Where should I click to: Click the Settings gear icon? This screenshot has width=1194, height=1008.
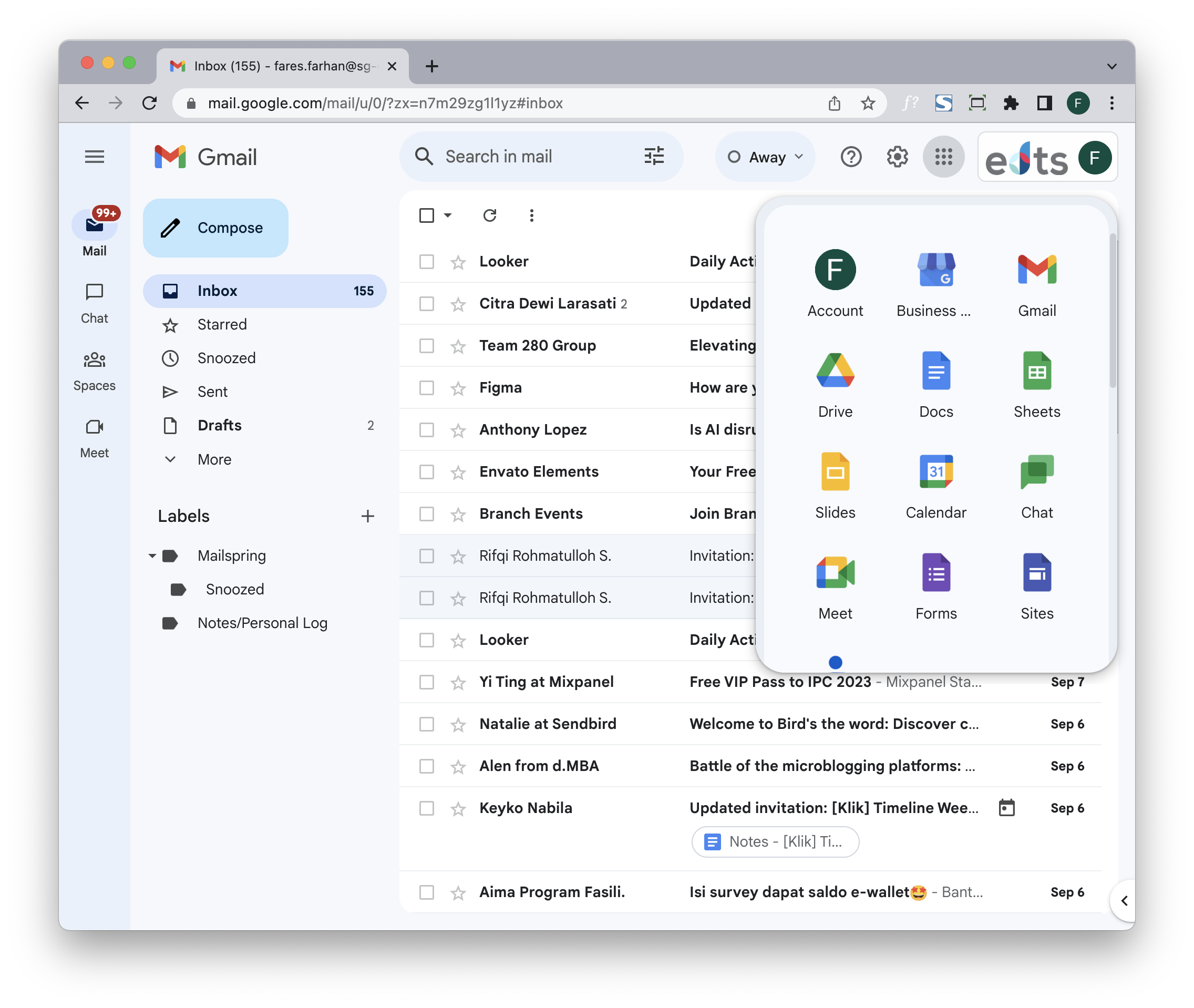click(897, 157)
